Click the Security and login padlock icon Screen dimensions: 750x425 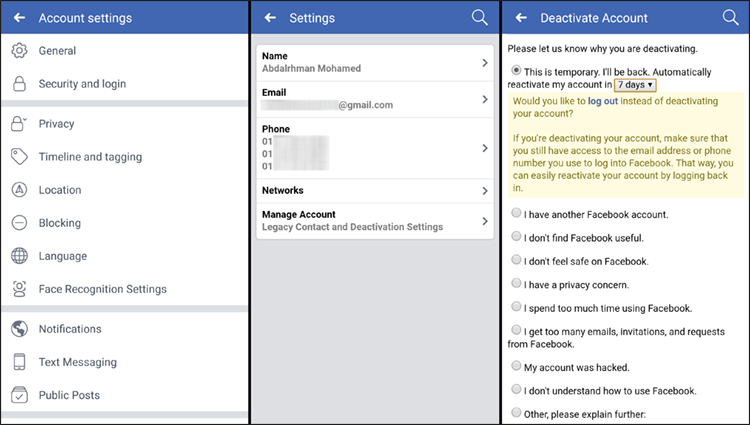coord(19,84)
